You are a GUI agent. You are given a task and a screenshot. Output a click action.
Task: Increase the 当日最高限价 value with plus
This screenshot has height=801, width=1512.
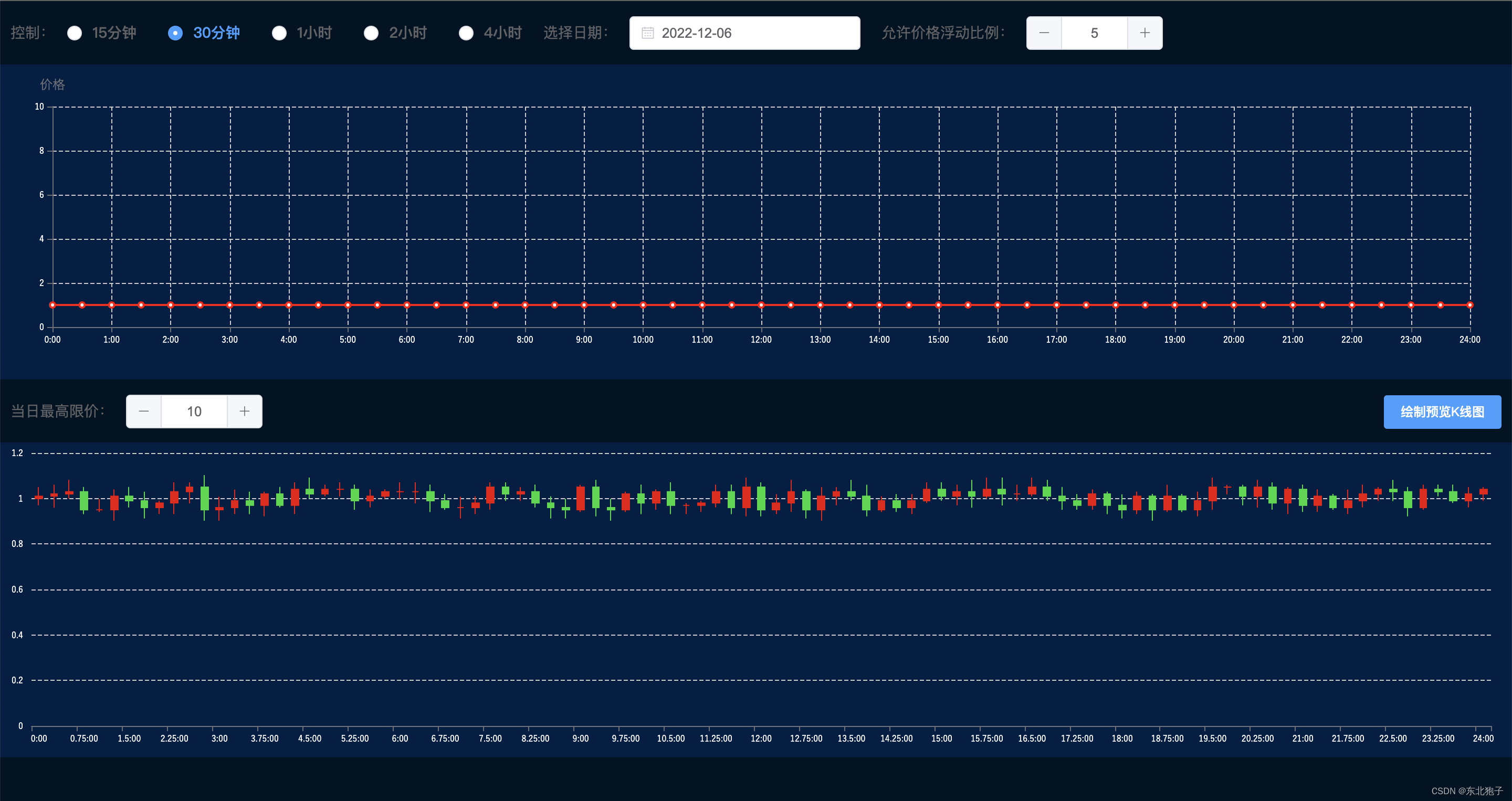coord(245,412)
